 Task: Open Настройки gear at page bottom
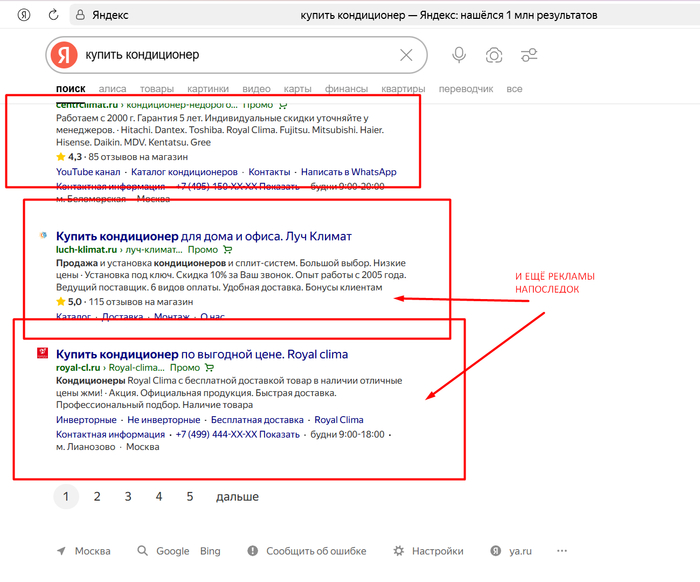click(428, 551)
